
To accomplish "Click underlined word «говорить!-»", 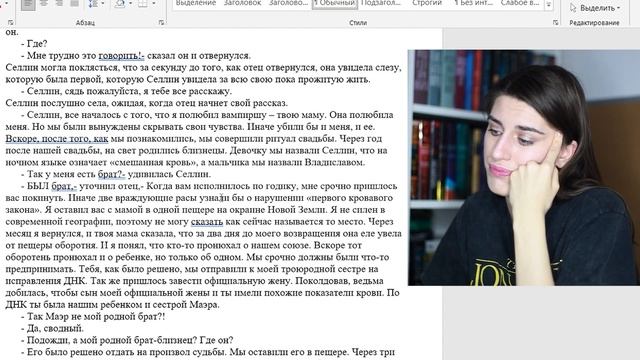I will pyautogui.click(x=121, y=56).
